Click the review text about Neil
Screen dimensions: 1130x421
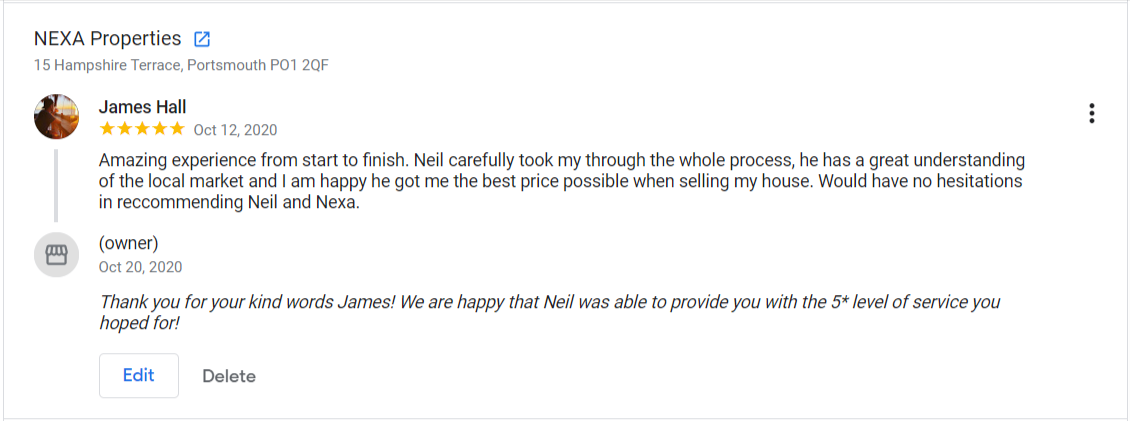[x=560, y=181]
